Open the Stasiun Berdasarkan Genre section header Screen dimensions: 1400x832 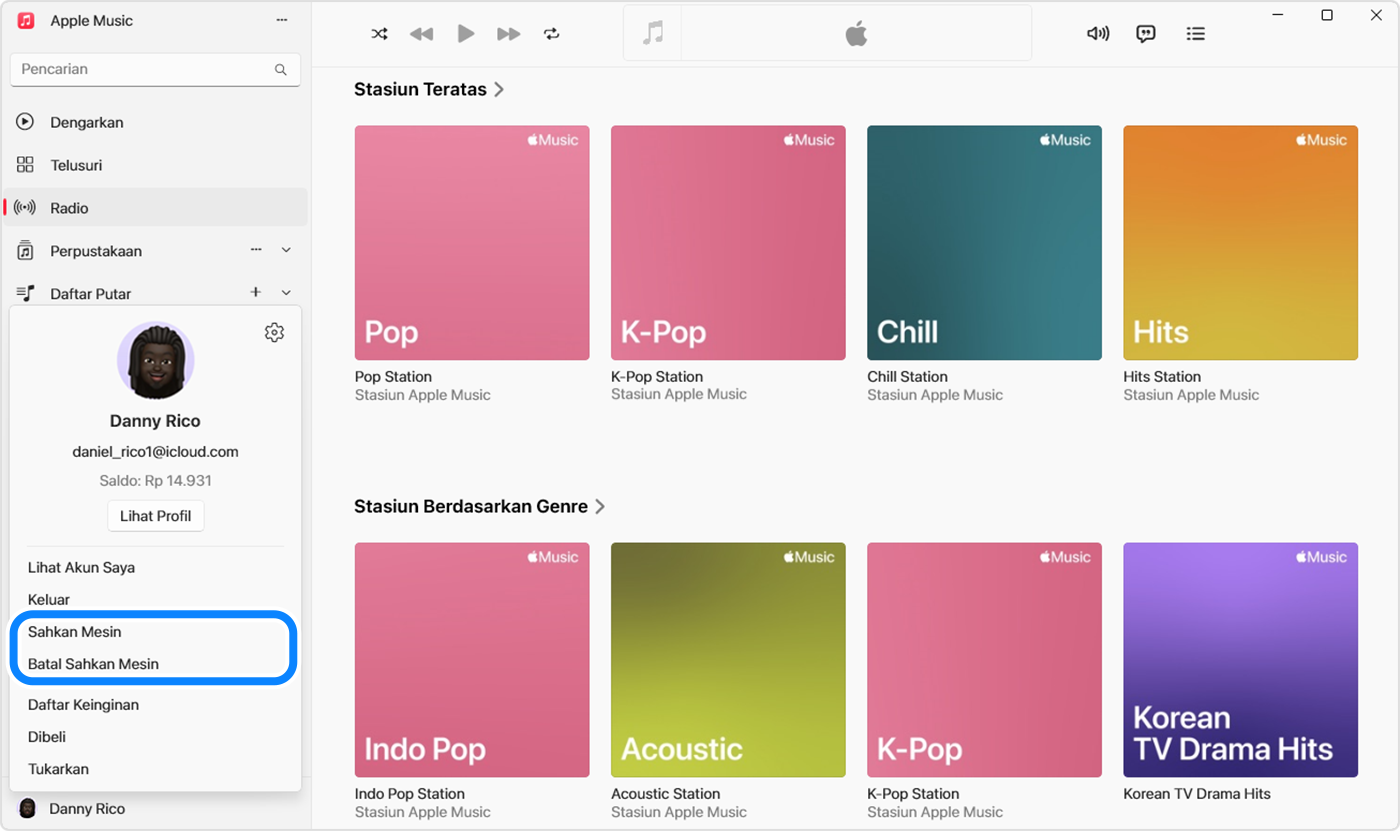[480, 506]
